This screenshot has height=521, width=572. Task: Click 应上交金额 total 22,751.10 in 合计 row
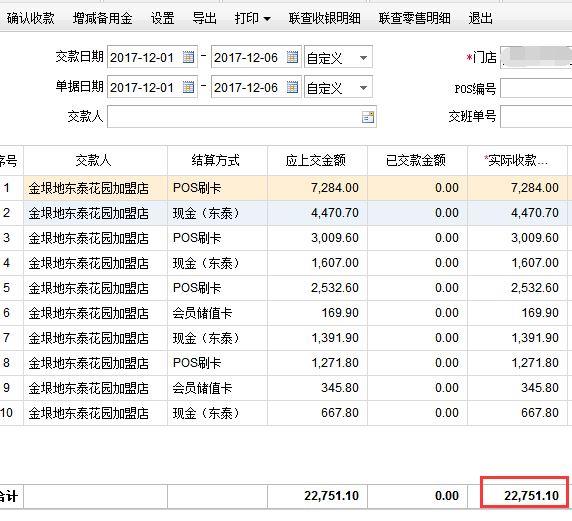[x=317, y=496]
